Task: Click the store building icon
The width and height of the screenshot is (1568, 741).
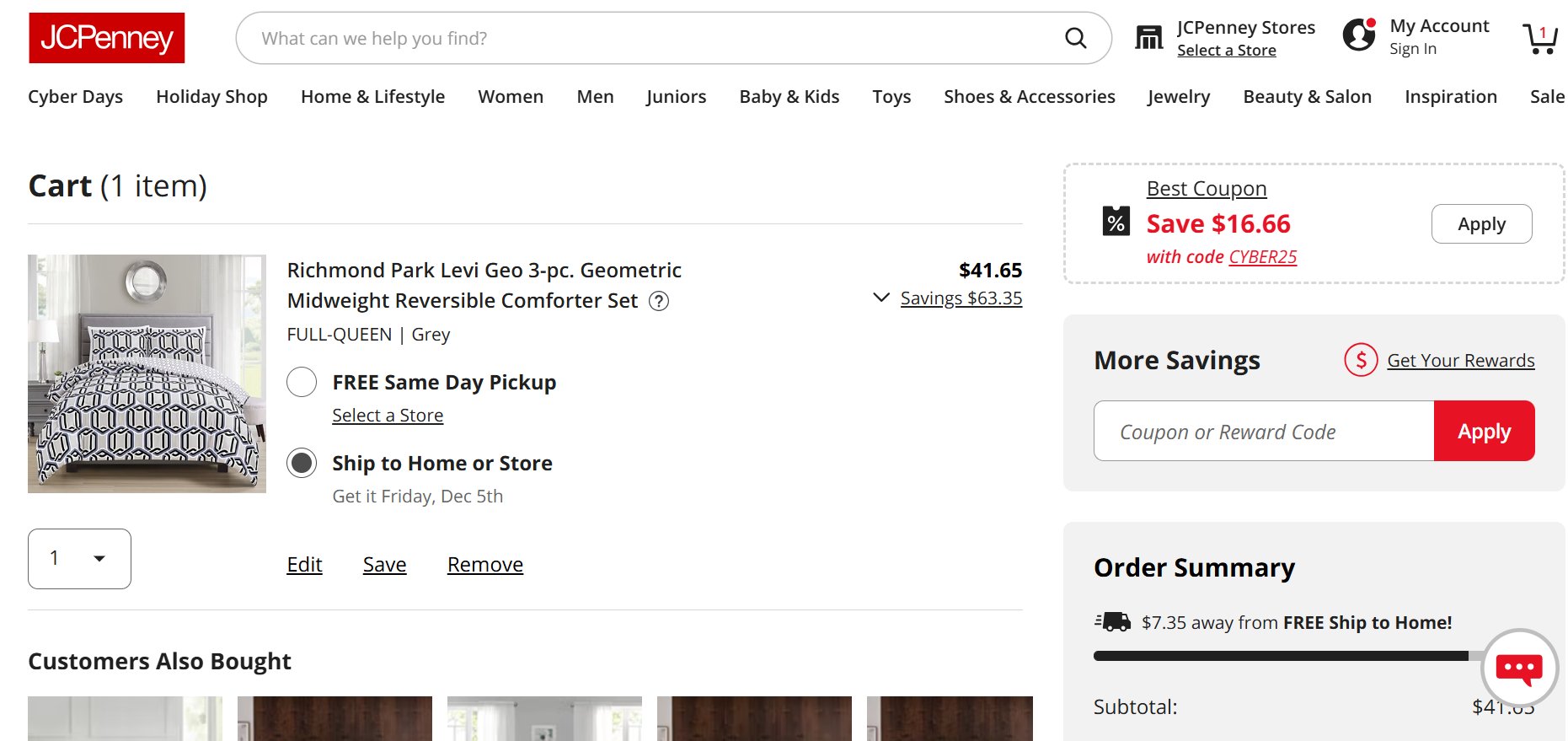Action: click(x=1148, y=38)
